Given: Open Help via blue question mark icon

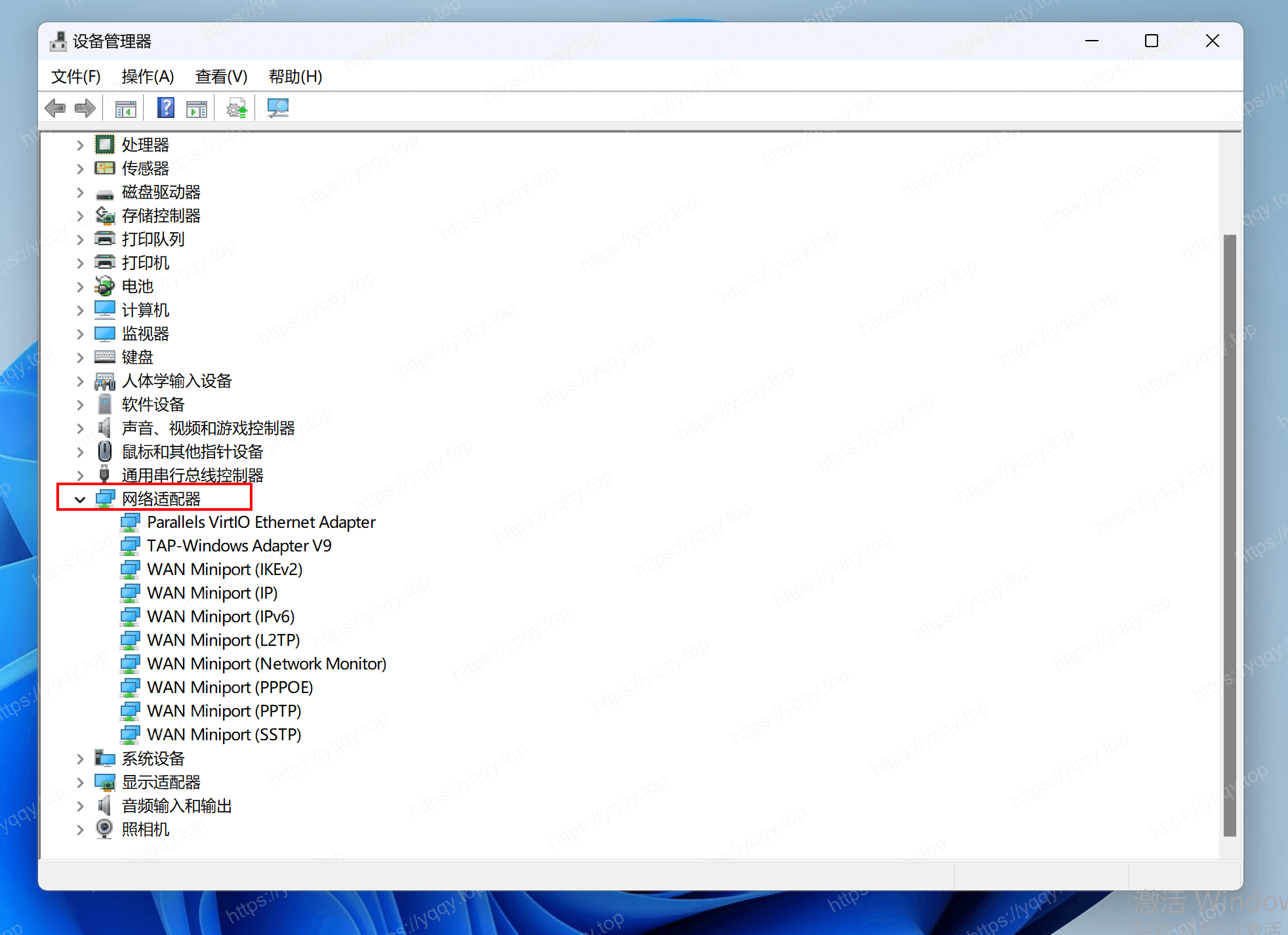Looking at the screenshot, I should point(166,108).
